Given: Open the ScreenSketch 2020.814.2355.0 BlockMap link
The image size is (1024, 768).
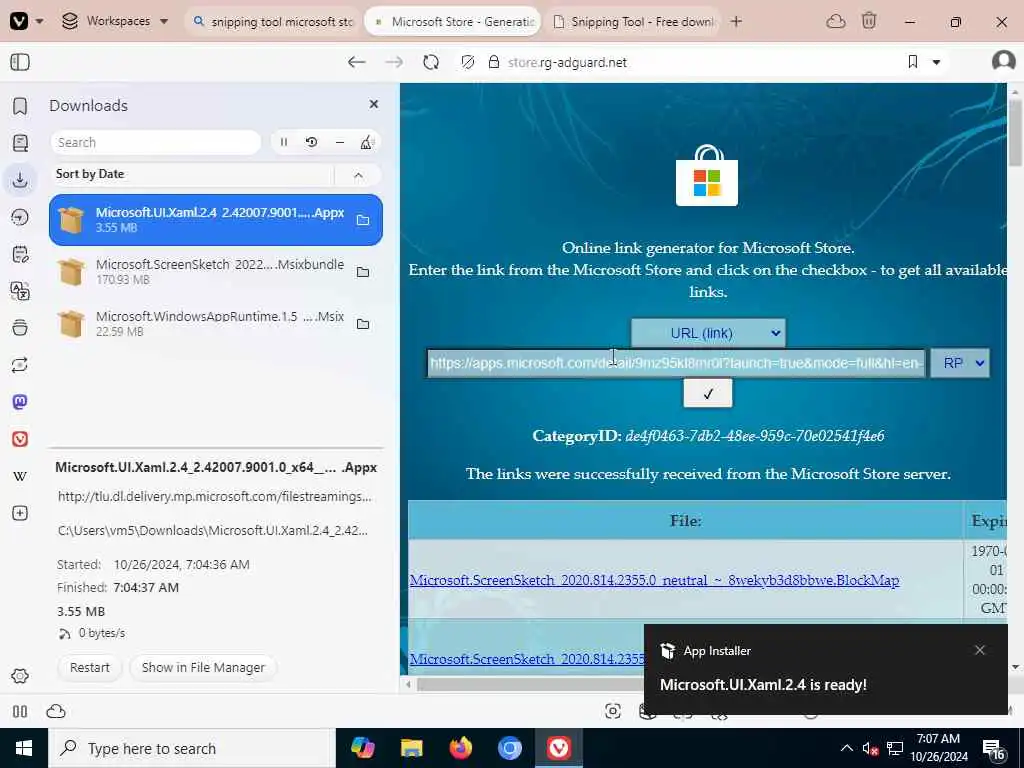Looking at the screenshot, I should (654, 580).
